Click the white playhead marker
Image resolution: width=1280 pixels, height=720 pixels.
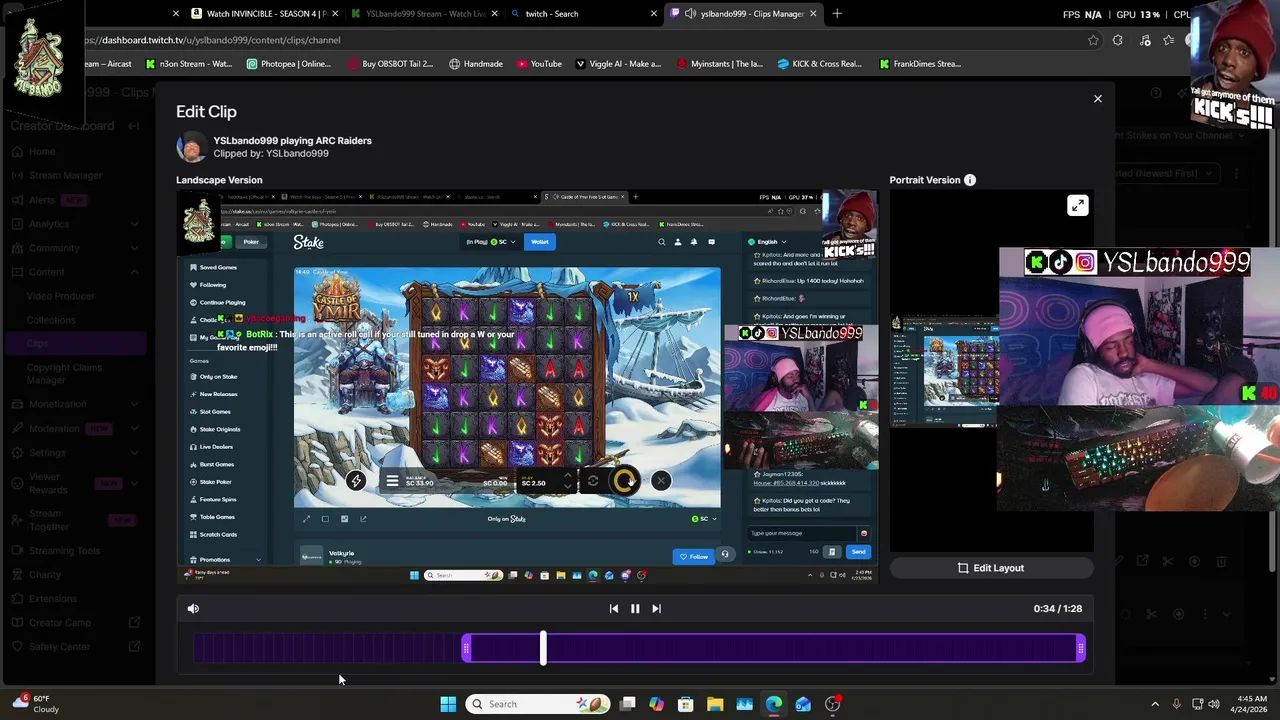pyautogui.click(x=543, y=648)
